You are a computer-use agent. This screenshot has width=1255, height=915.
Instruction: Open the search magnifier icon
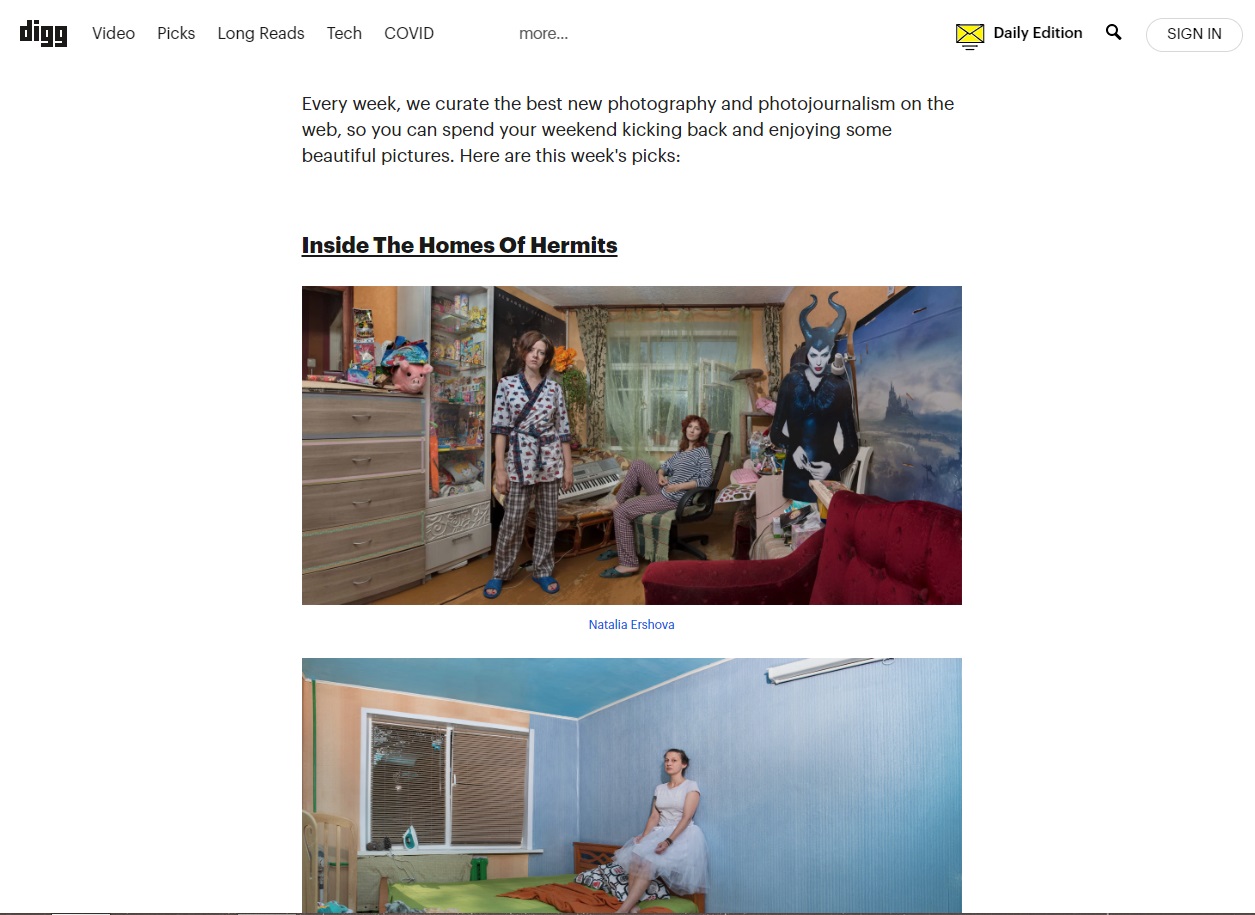click(x=1113, y=33)
